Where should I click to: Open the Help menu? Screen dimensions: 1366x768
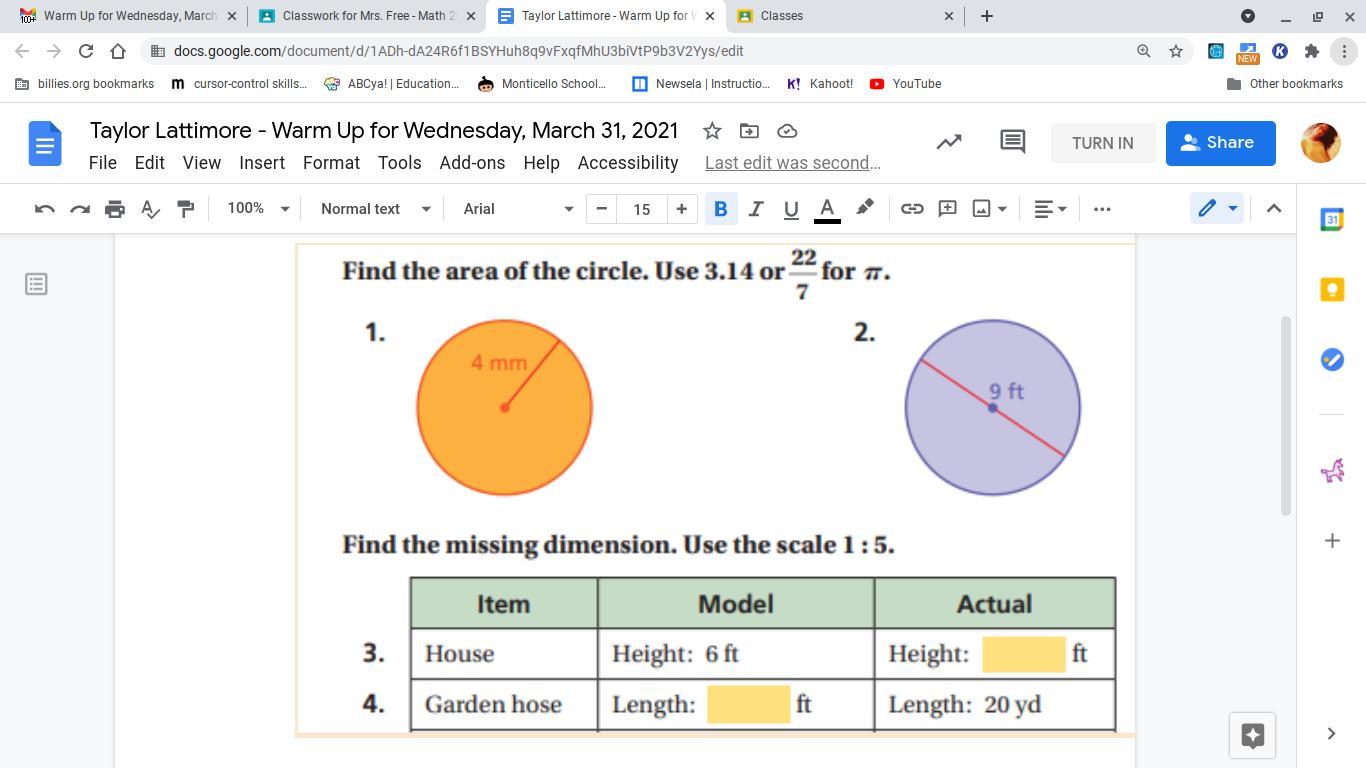pos(541,163)
